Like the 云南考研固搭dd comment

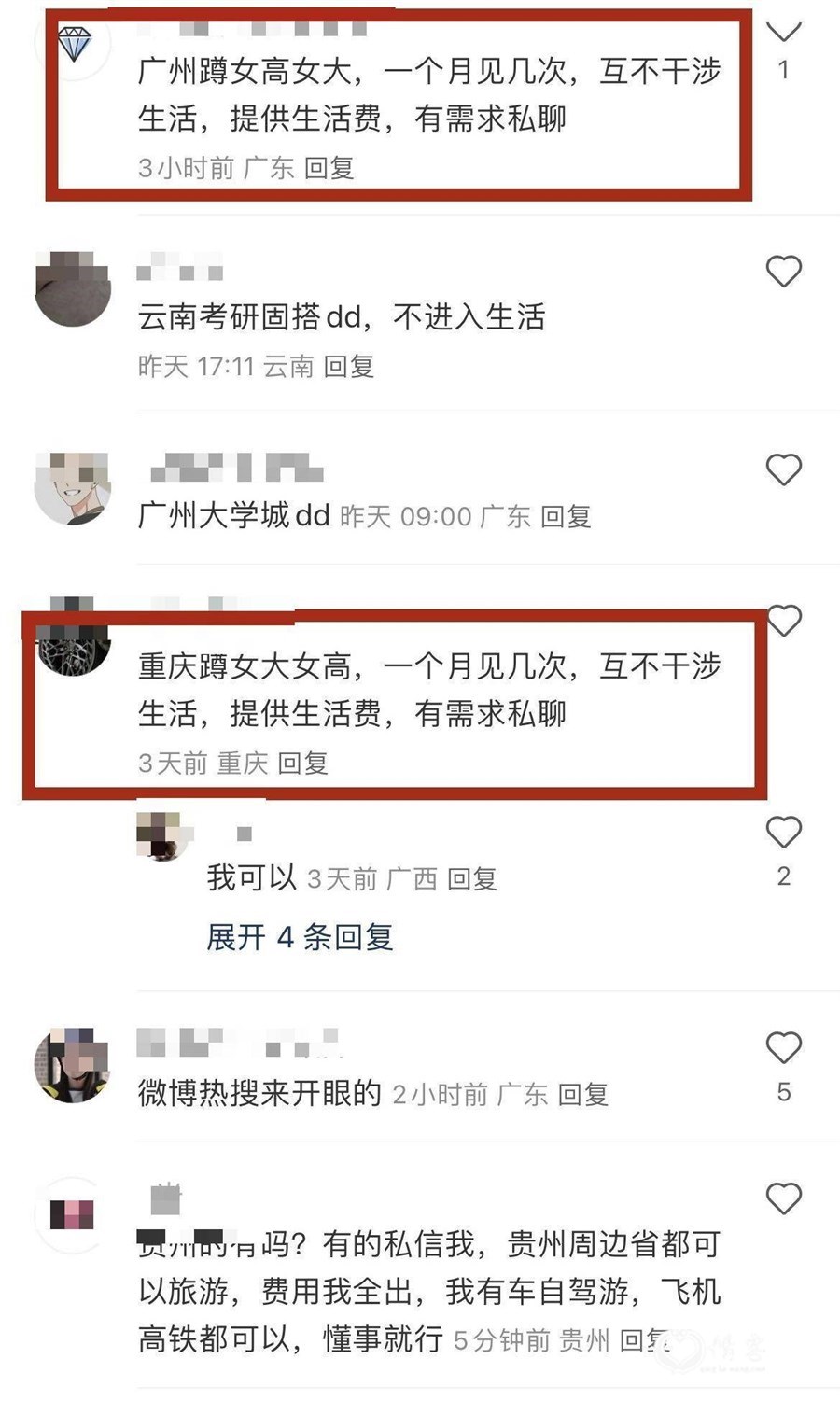point(783,272)
